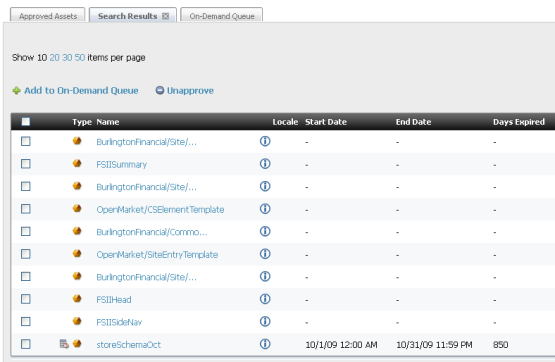555x362 pixels.
Task: Select the storeSchemaOct row checkbox
Action: 25,344
